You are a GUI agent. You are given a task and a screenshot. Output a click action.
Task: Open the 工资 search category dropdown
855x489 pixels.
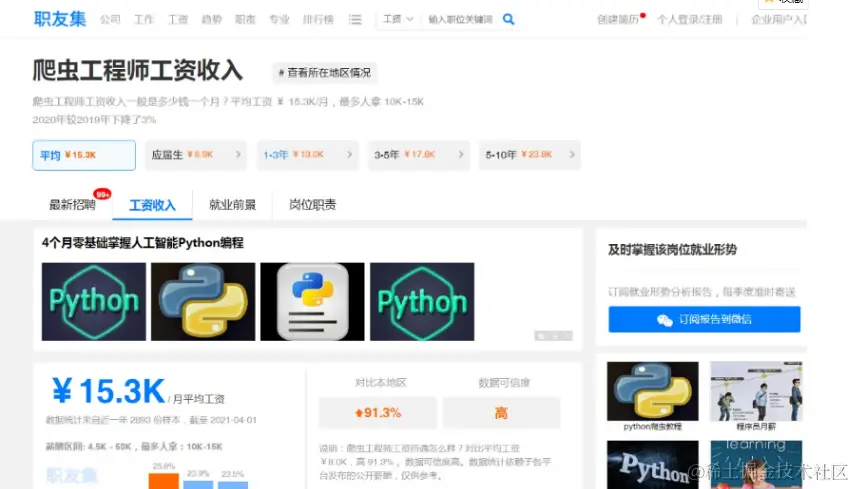point(398,19)
